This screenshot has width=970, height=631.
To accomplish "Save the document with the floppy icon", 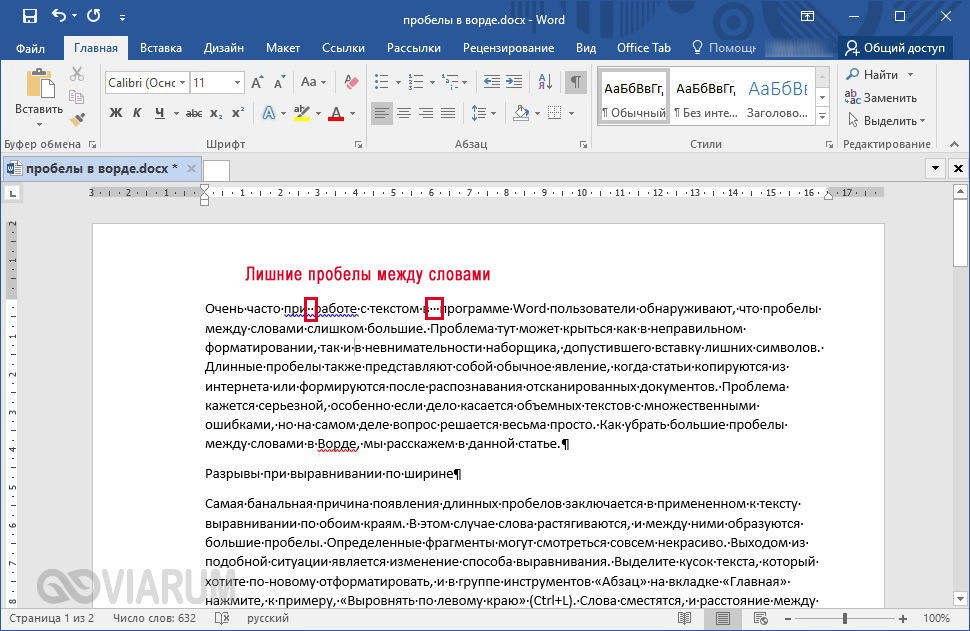I will click(30, 17).
